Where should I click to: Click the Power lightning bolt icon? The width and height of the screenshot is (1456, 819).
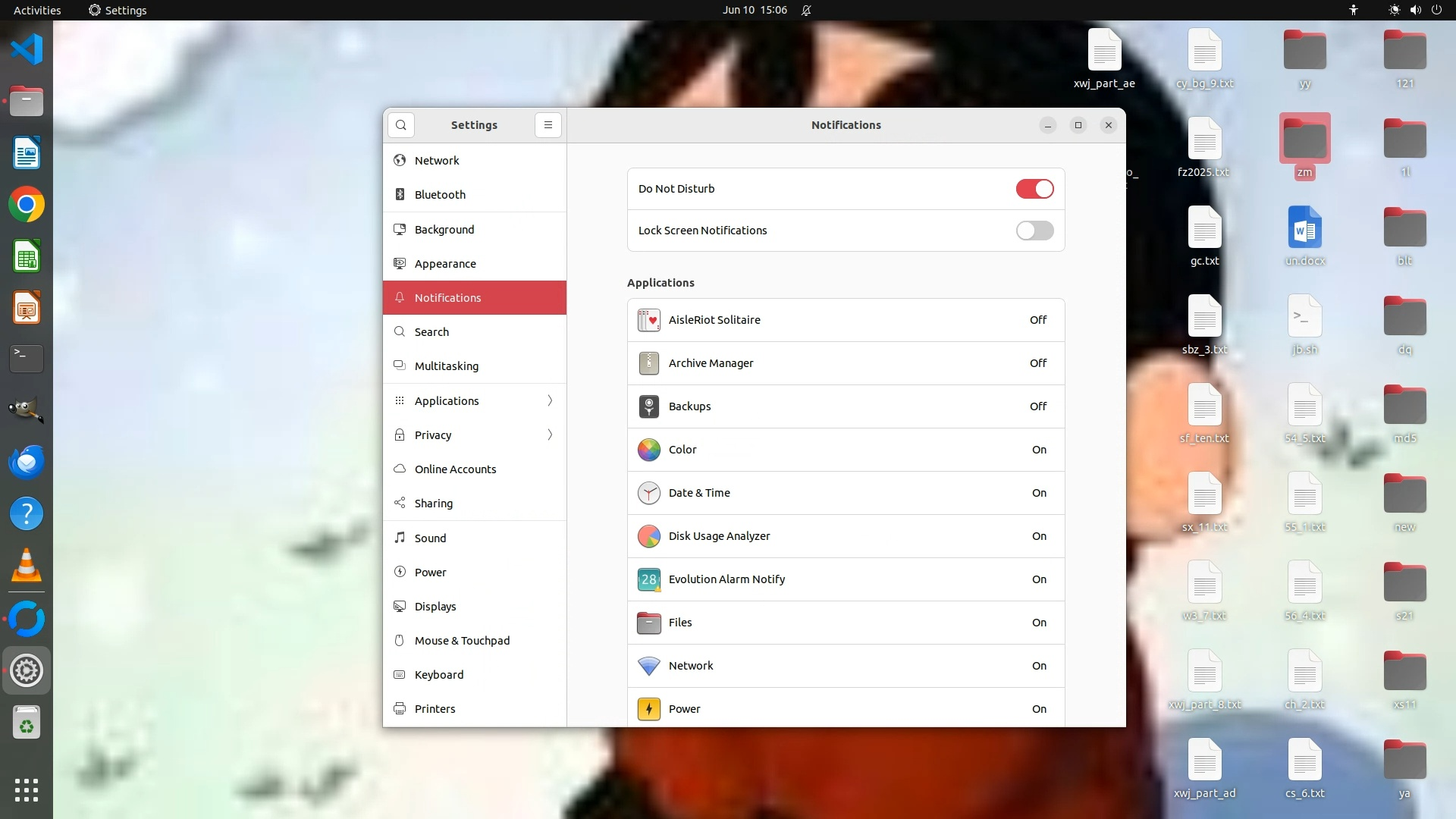(x=648, y=709)
